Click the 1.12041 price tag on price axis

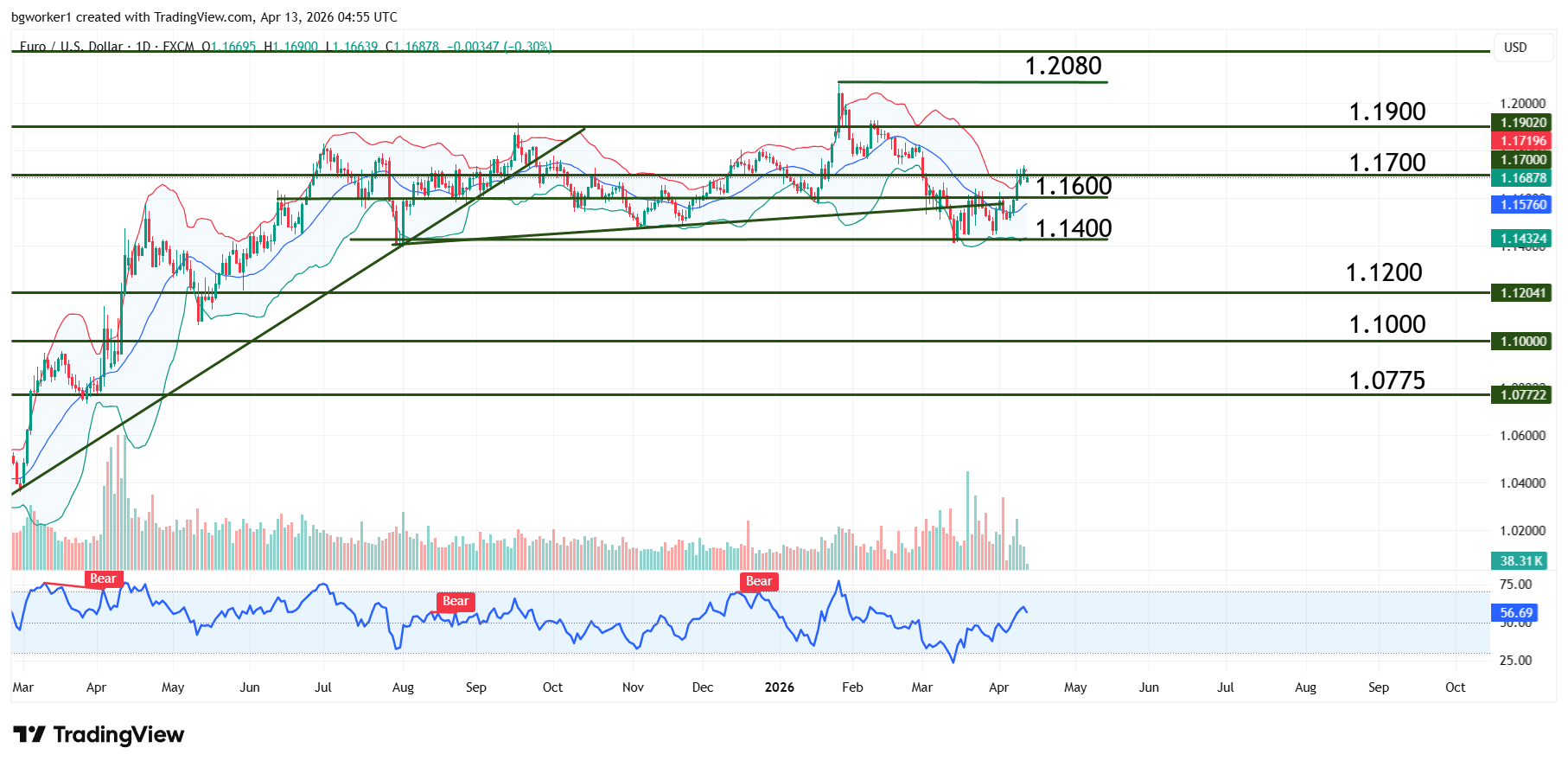tap(1522, 293)
